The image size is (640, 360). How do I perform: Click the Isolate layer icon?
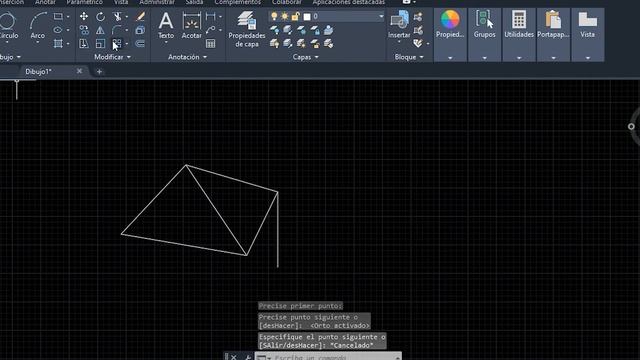pyautogui.click(x=288, y=30)
